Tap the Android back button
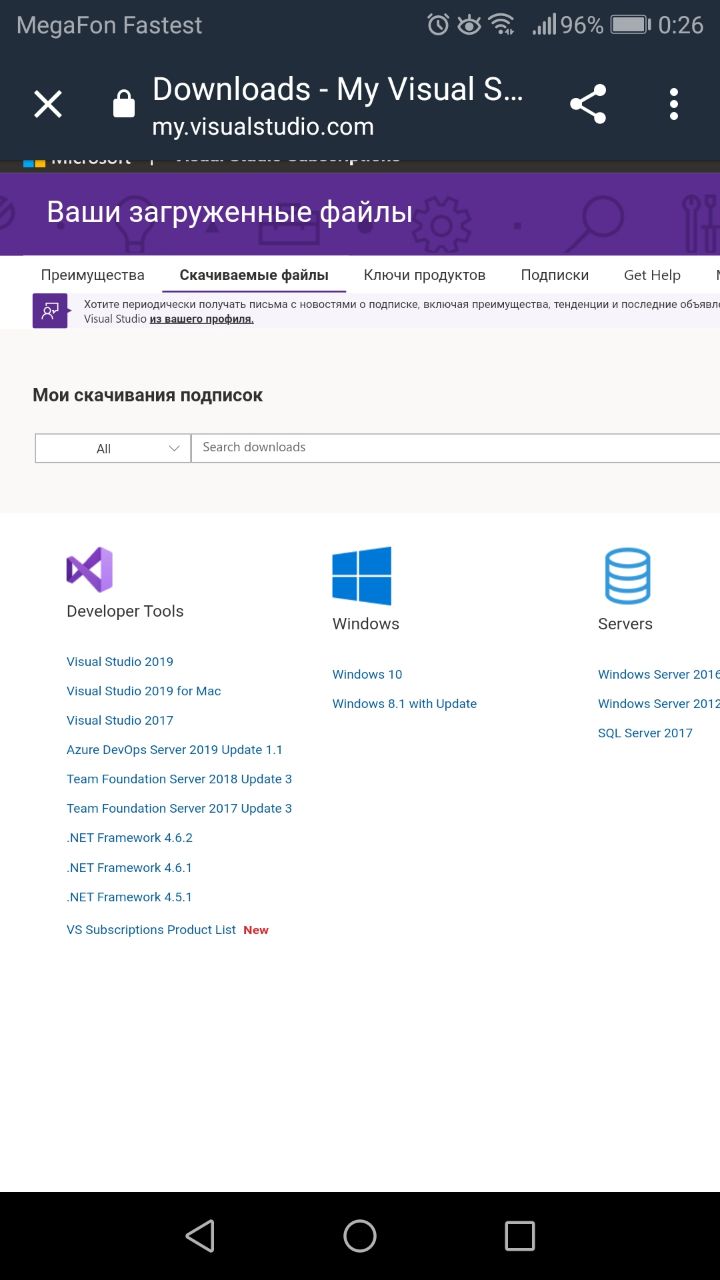This screenshot has width=720, height=1280. (200, 1236)
